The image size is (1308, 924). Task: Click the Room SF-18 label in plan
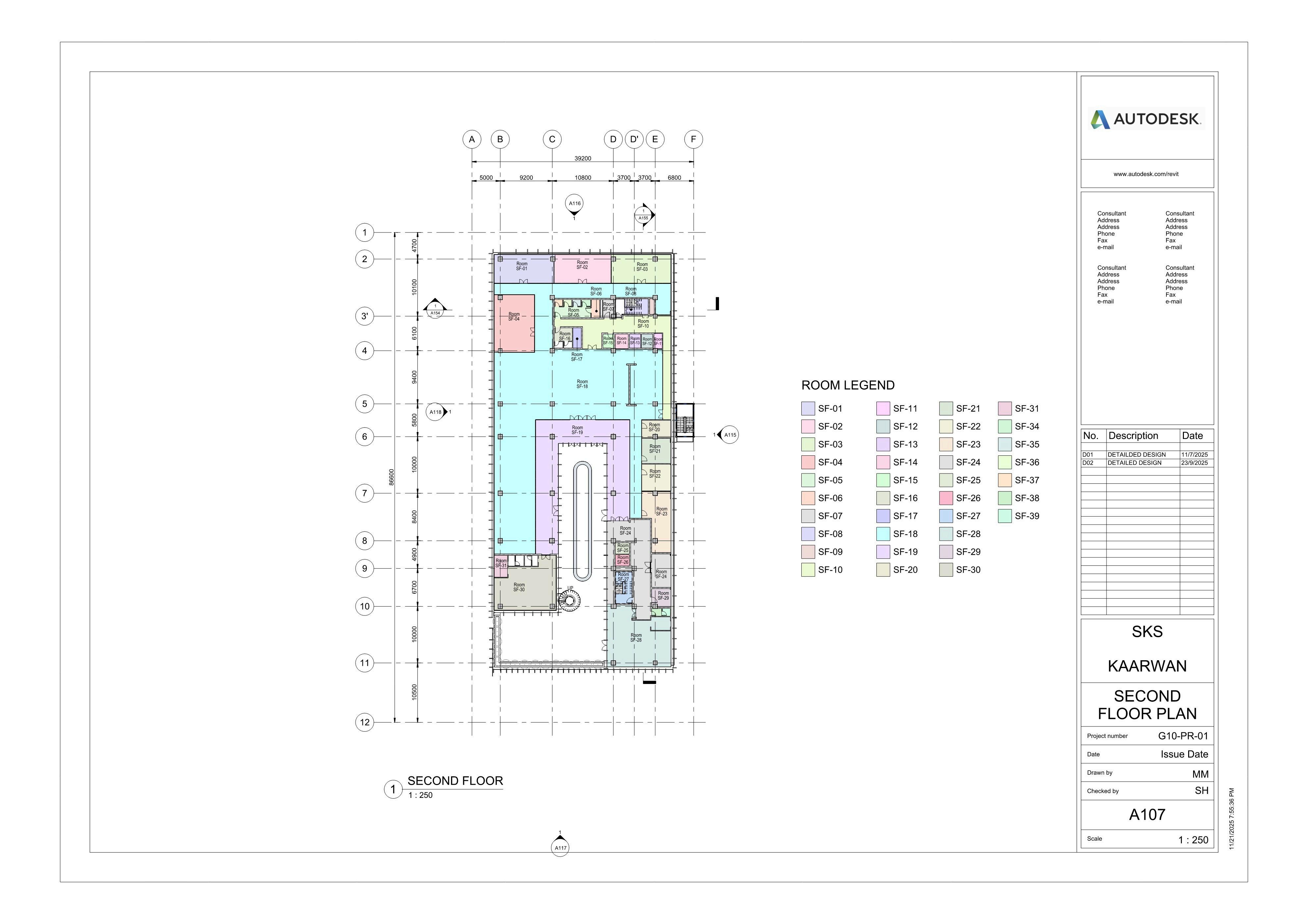pos(582,385)
